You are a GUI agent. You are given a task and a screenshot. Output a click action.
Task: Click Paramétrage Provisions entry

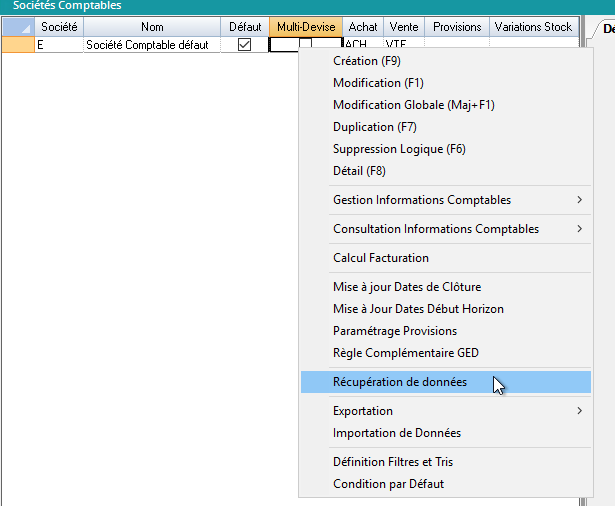pyautogui.click(x=394, y=331)
